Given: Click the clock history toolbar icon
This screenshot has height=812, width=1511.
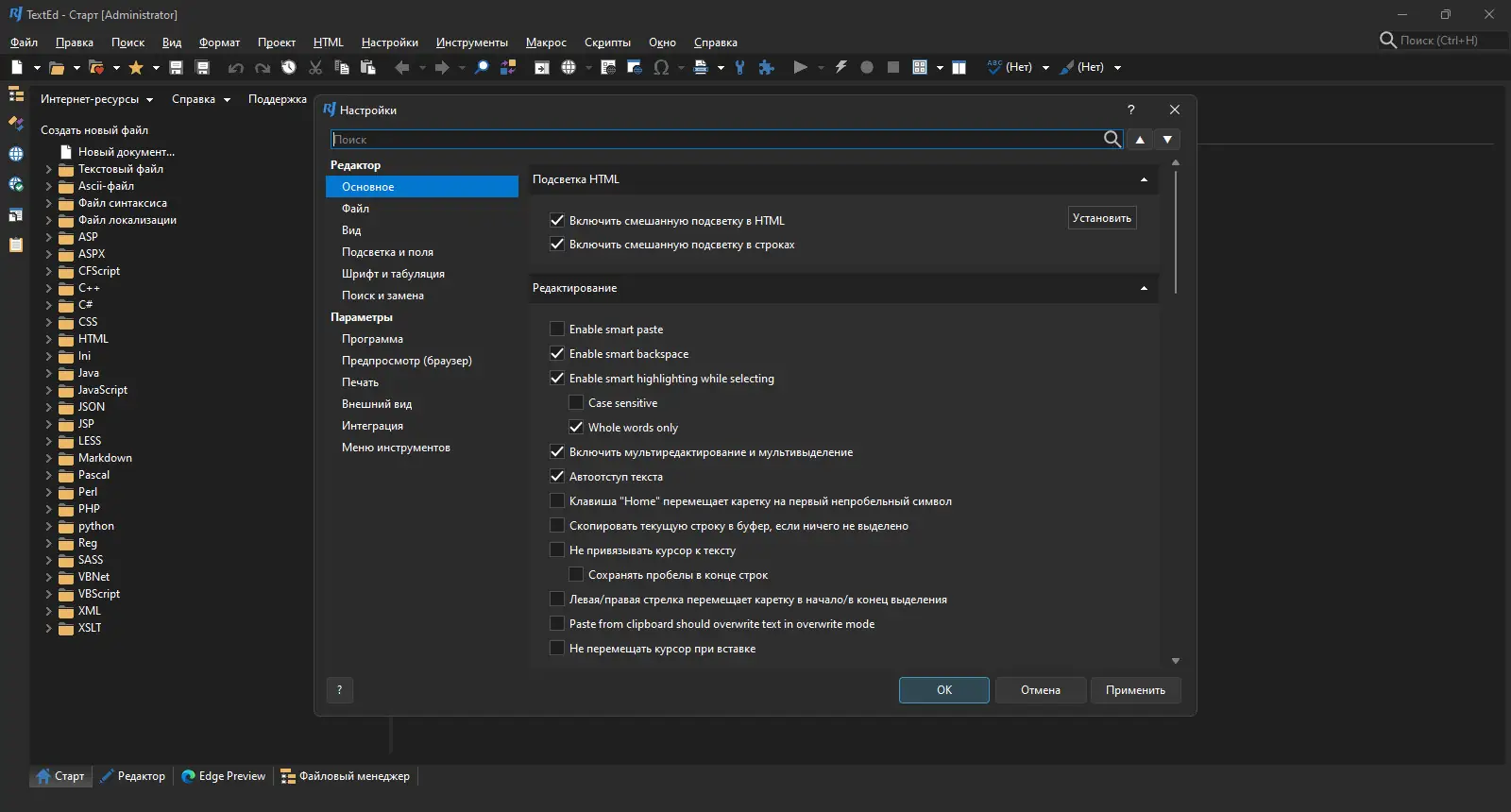Looking at the screenshot, I should click(x=289, y=67).
